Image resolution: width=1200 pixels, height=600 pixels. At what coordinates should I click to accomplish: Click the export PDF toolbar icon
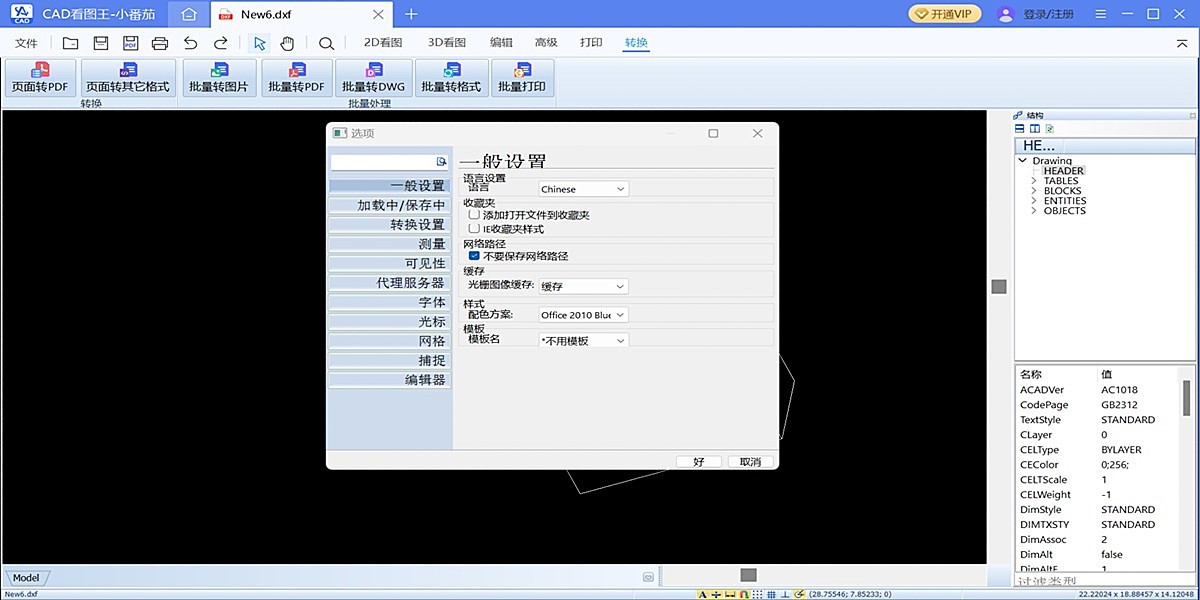(x=130, y=43)
